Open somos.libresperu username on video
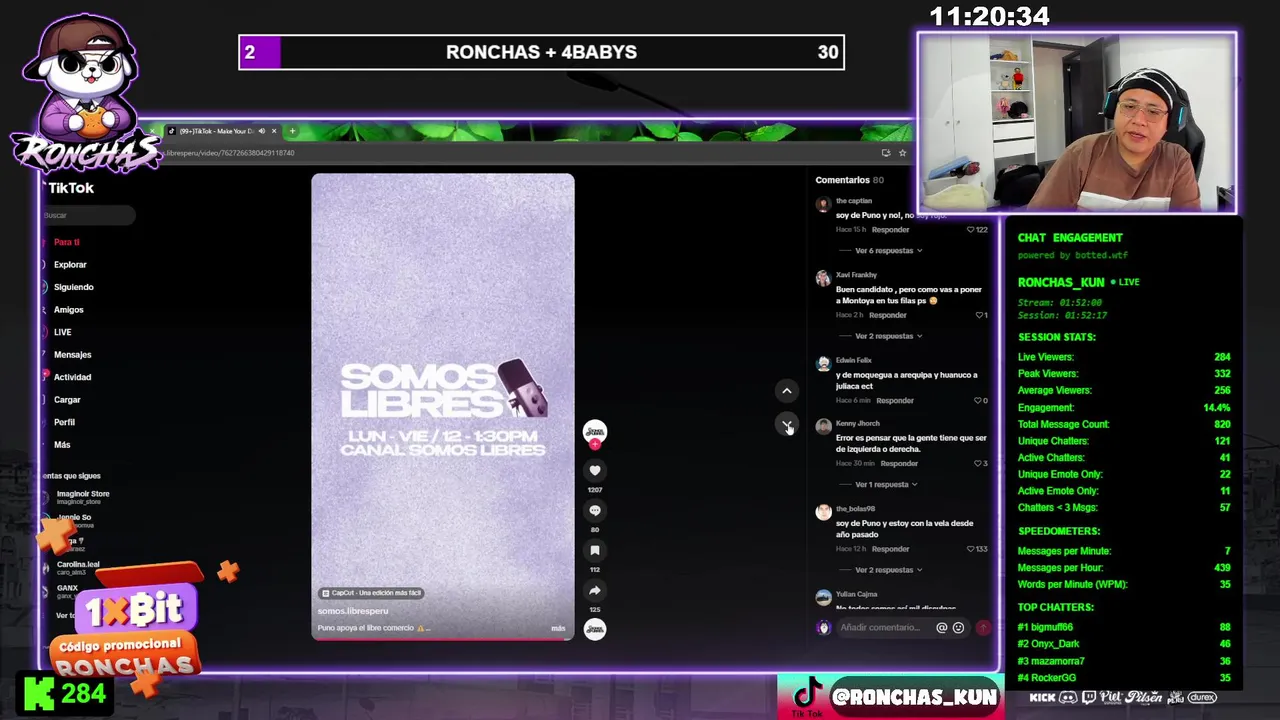 tap(353, 611)
